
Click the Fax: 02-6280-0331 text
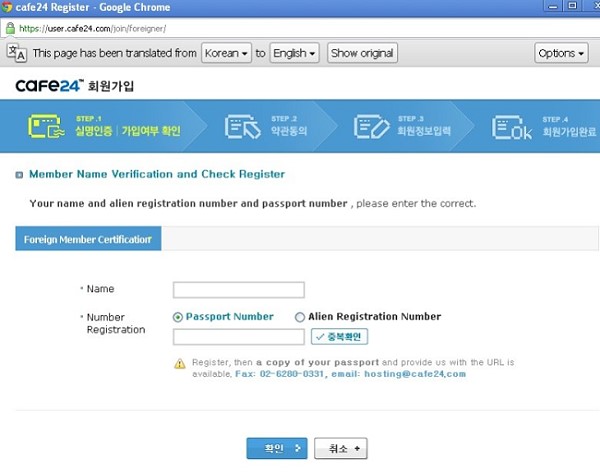[x=280, y=374]
